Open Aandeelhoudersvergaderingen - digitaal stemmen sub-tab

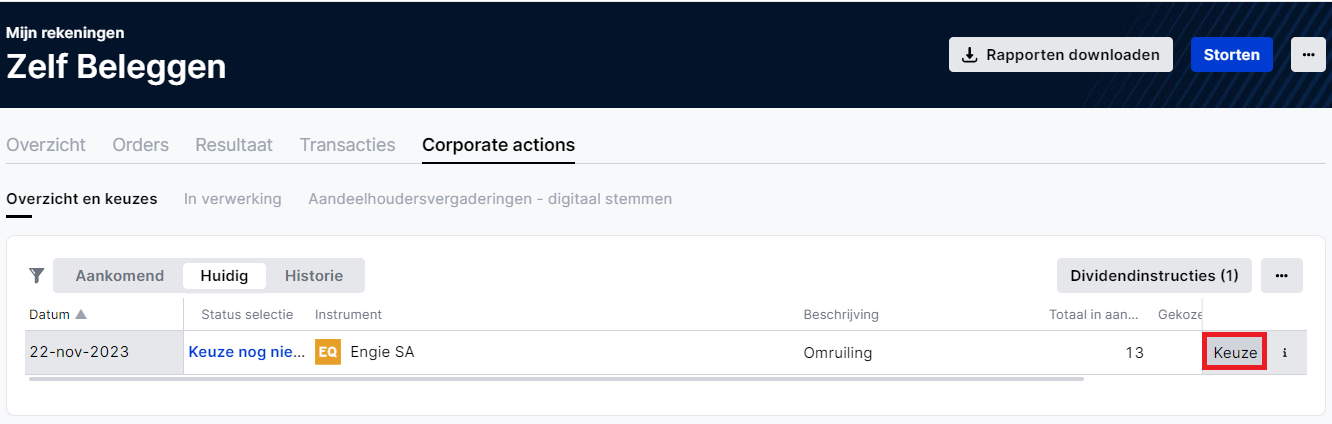(x=490, y=199)
